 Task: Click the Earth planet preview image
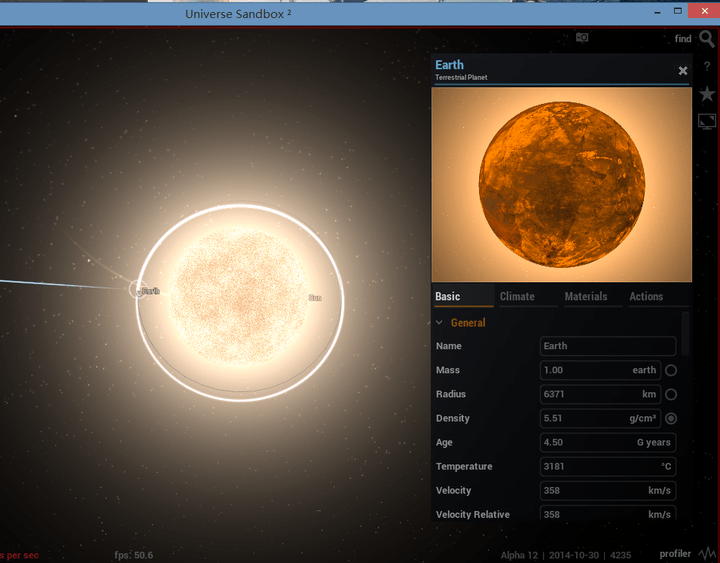(561, 184)
